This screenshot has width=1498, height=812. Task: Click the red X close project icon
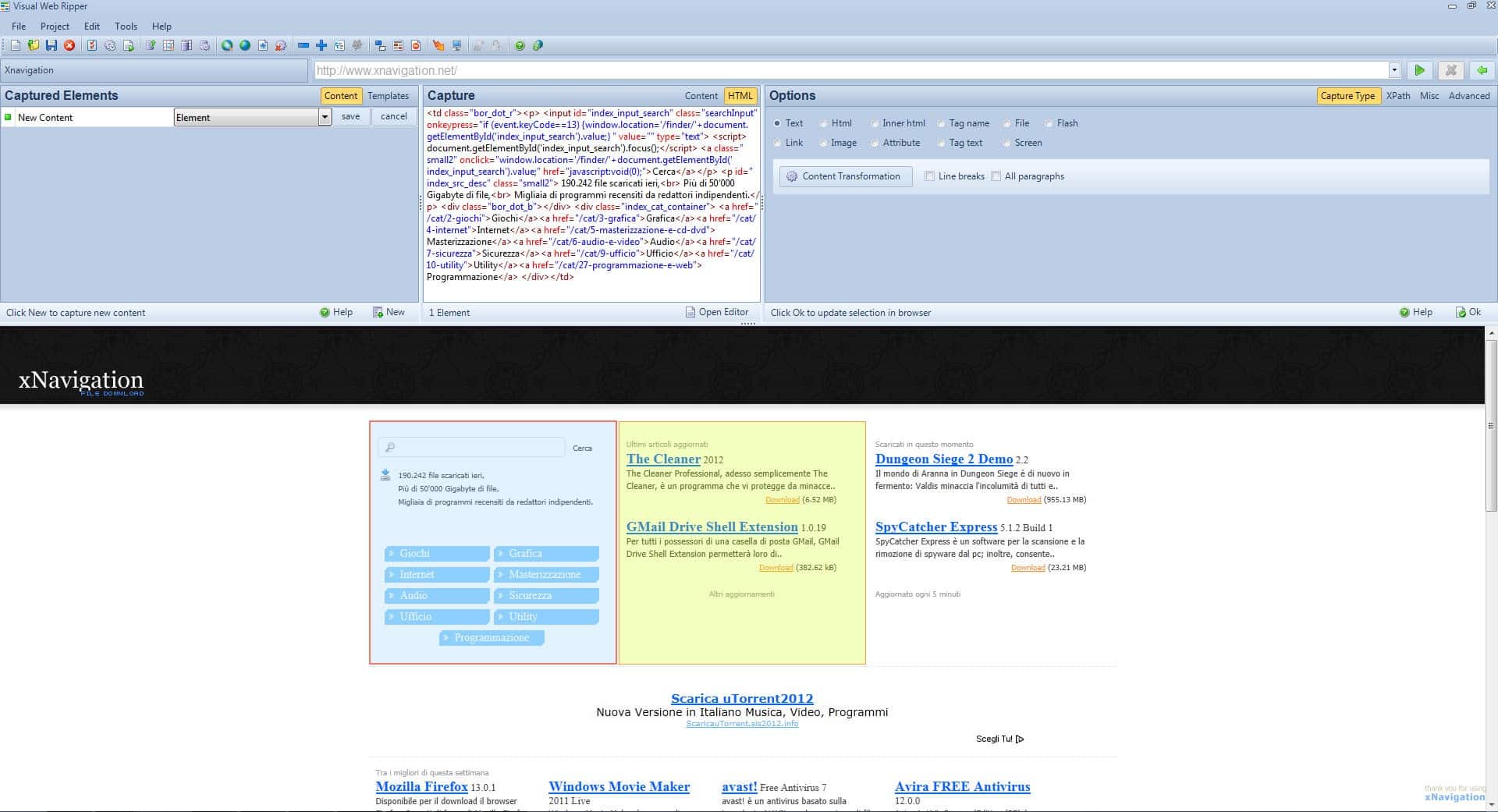click(69, 45)
